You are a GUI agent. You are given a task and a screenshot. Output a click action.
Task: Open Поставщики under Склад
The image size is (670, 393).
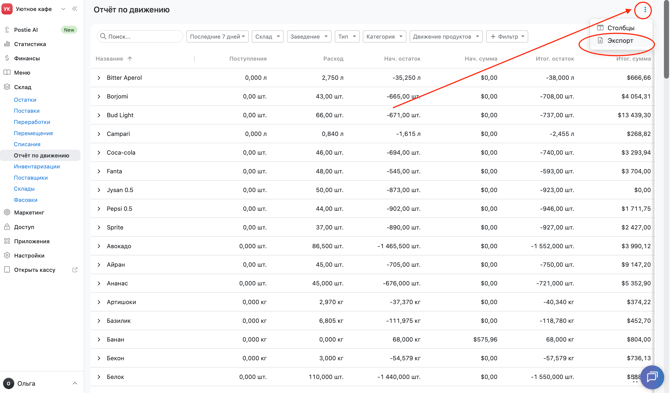coord(31,177)
